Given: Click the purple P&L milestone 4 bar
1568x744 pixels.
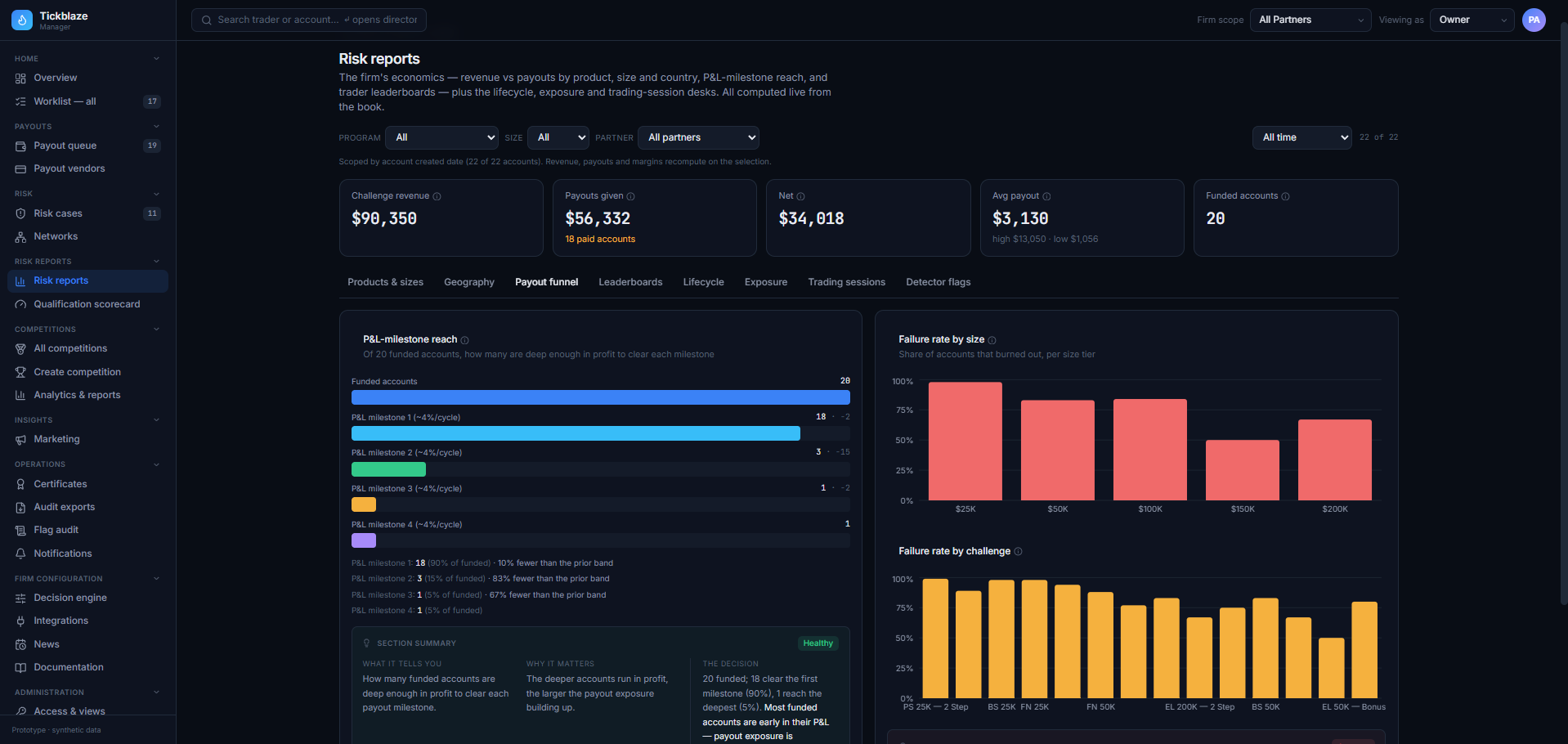Looking at the screenshot, I should pos(364,540).
